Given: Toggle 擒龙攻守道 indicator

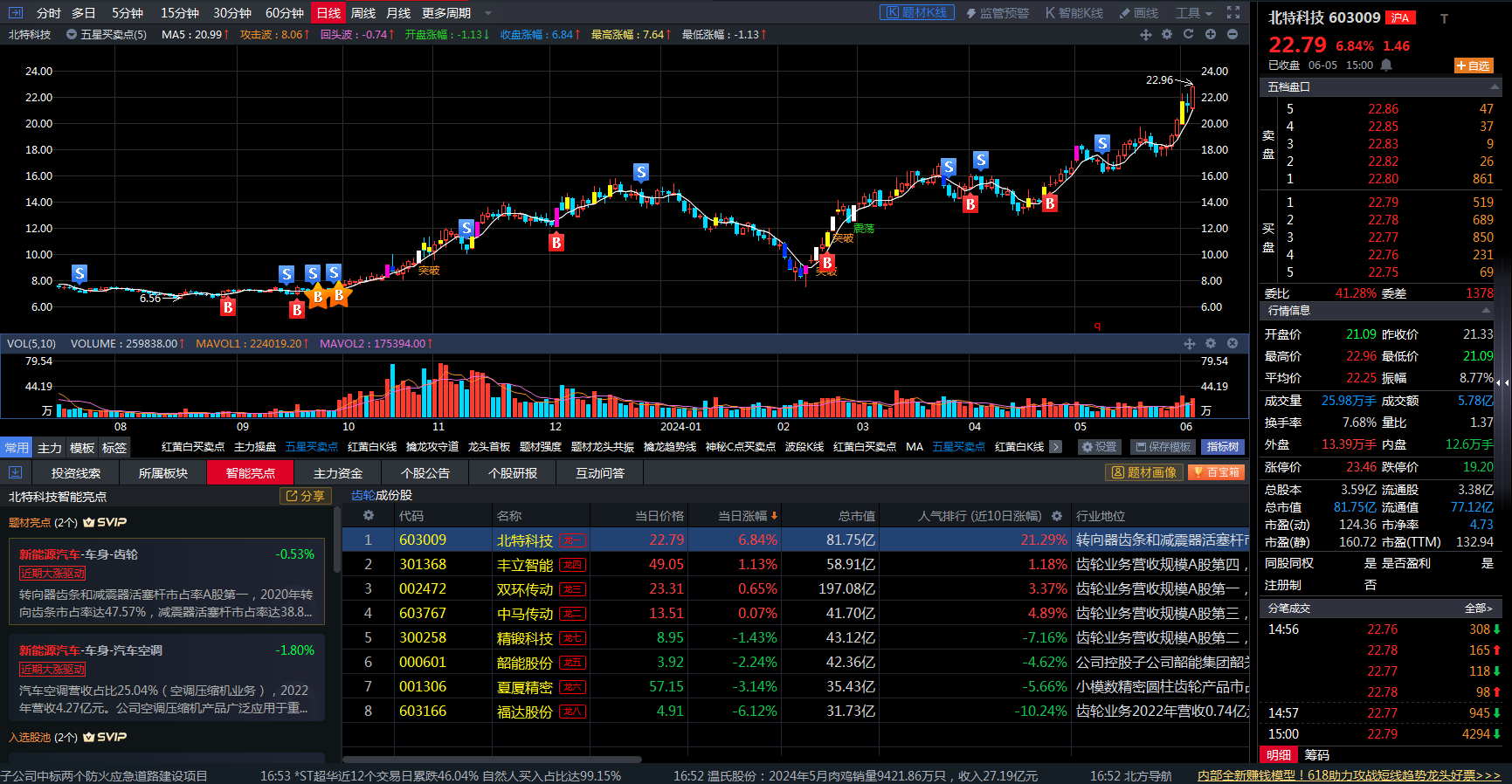Looking at the screenshot, I should (432, 446).
